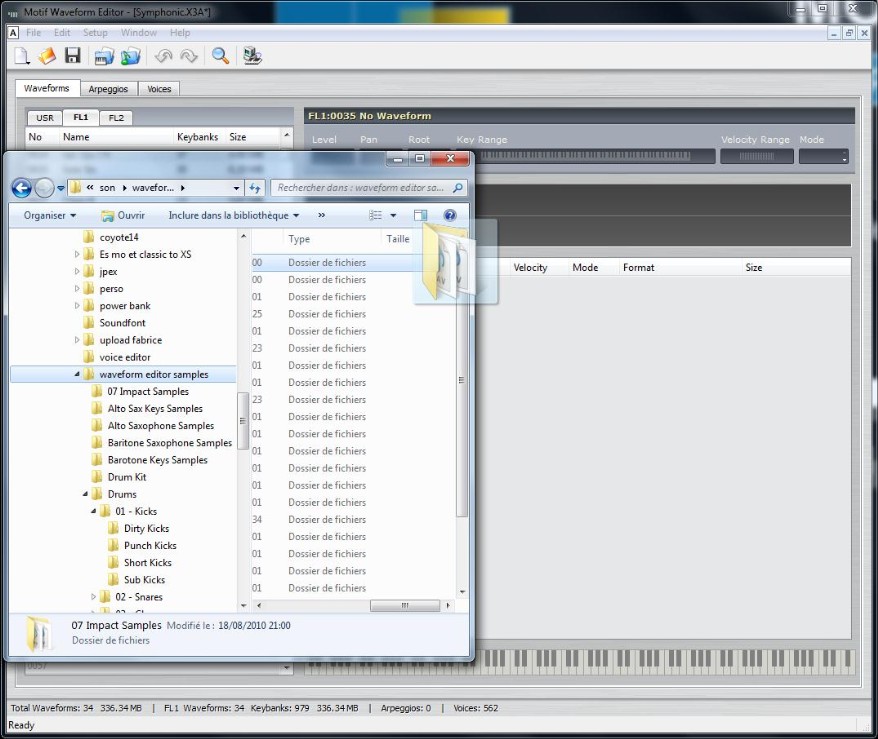Open the Window menu
878x739 pixels.
click(139, 32)
